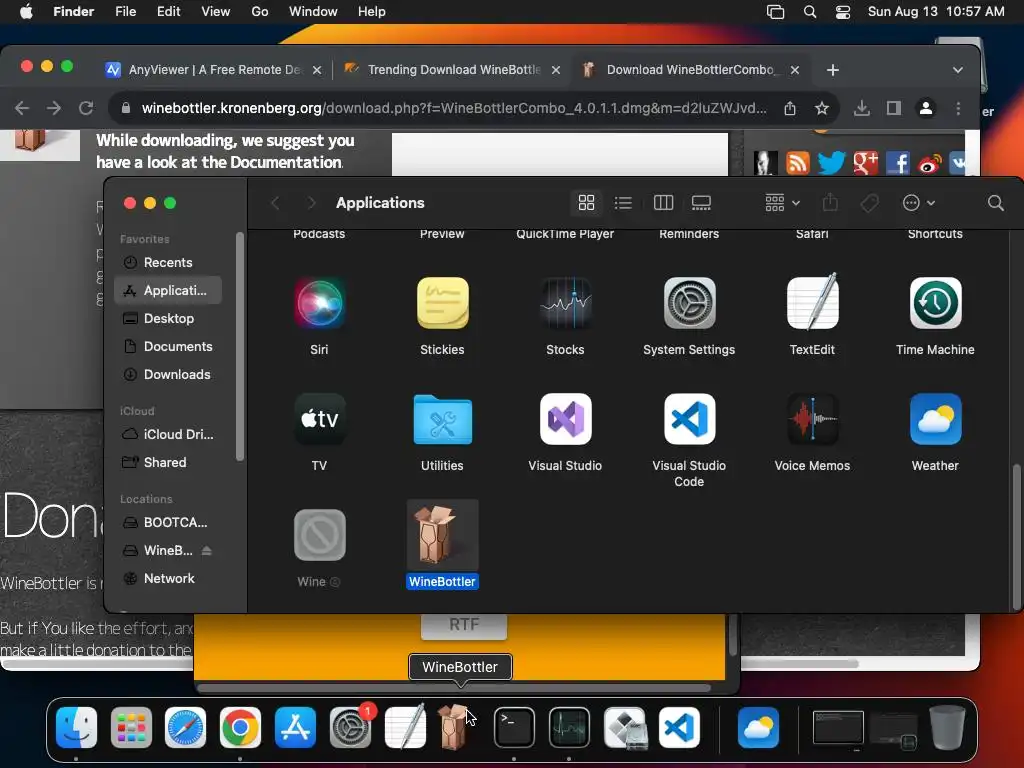This screenshot has width=1024, height=768.
Task: Open Chrome three-dot menu
Action: [x=958, y=108]
